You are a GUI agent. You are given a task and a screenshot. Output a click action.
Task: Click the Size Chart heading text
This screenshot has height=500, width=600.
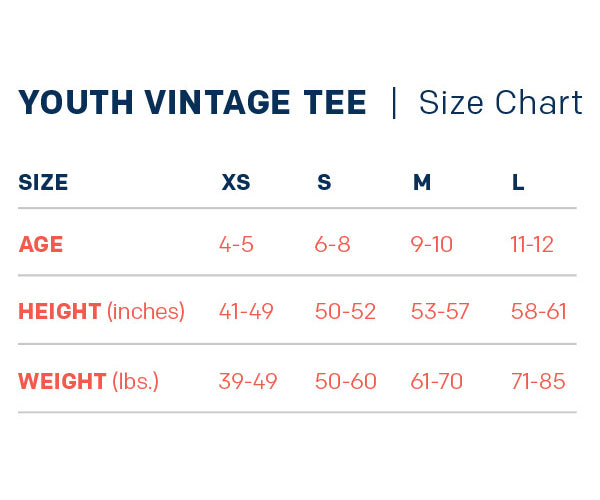(500, 103)
